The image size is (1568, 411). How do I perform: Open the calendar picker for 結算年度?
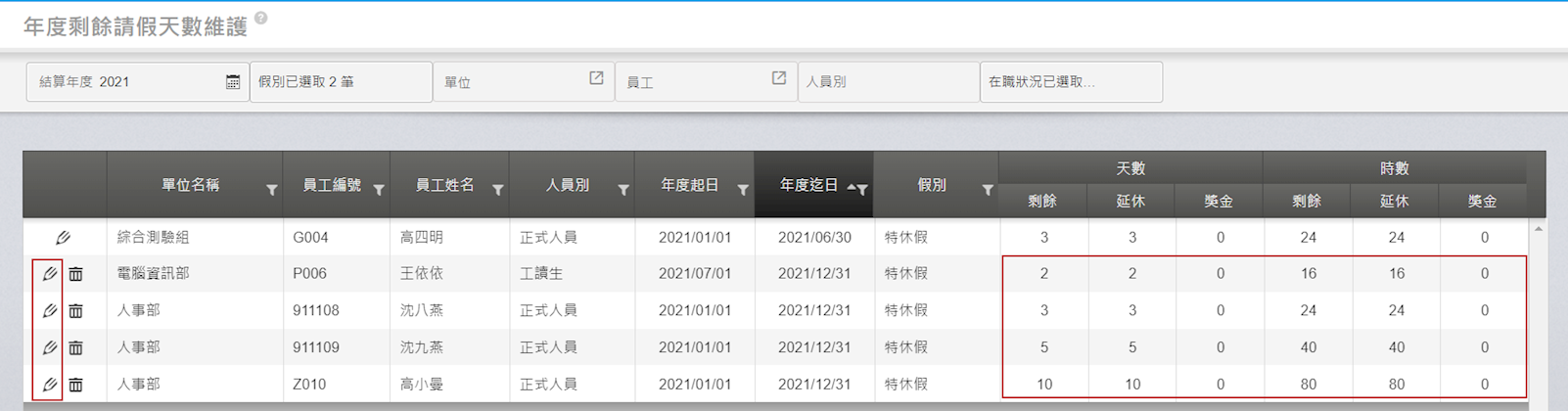232,82
